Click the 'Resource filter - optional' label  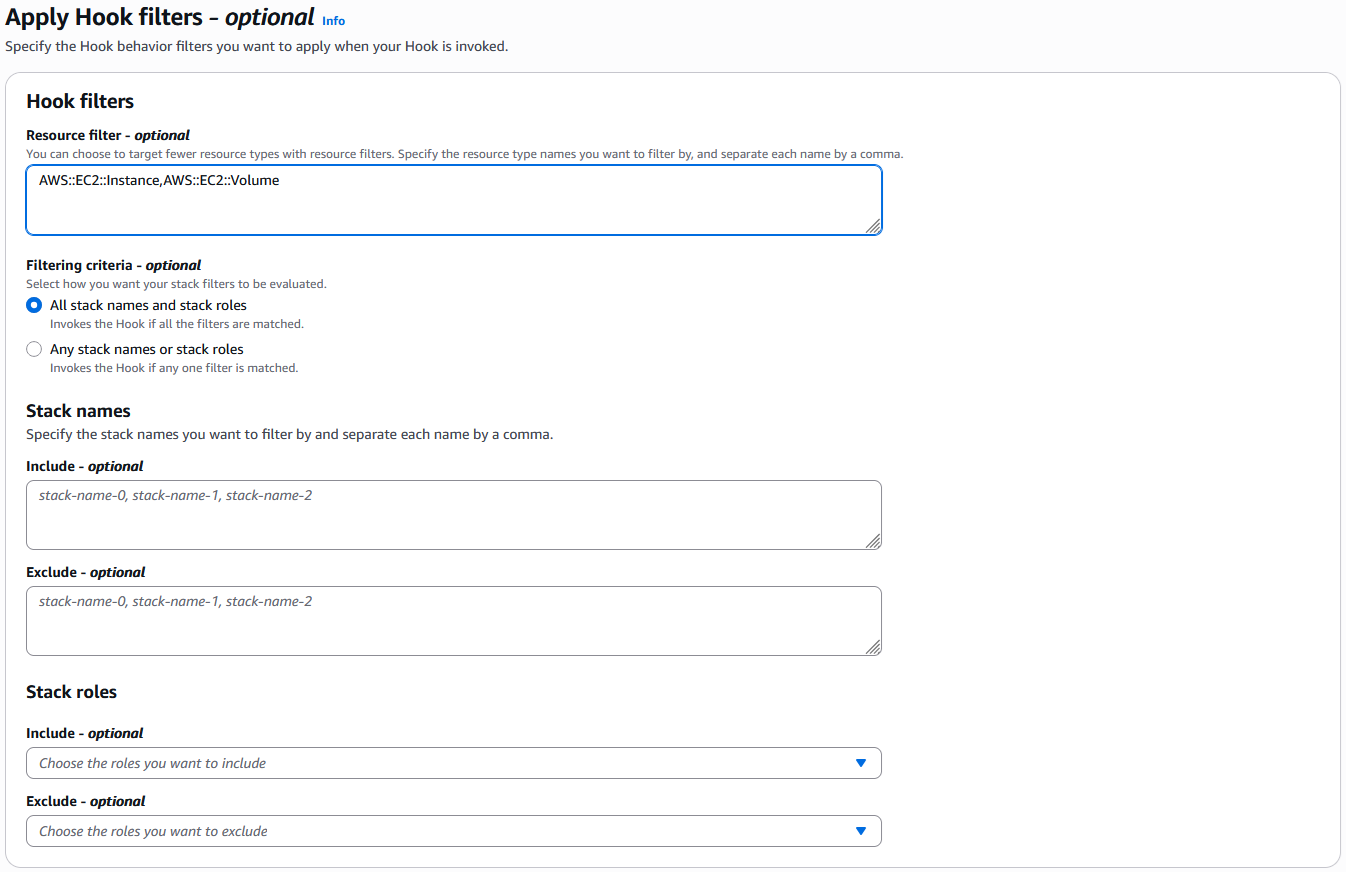pyautogui.click(x=108, y=135)
